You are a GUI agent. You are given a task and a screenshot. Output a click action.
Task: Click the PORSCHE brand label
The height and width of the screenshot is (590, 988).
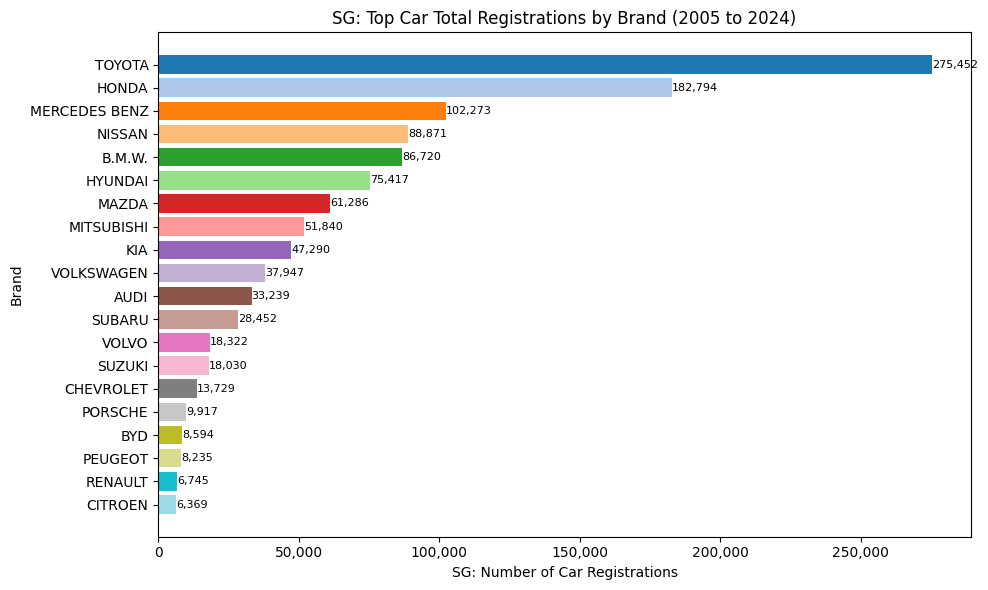(x=115, y=412)
